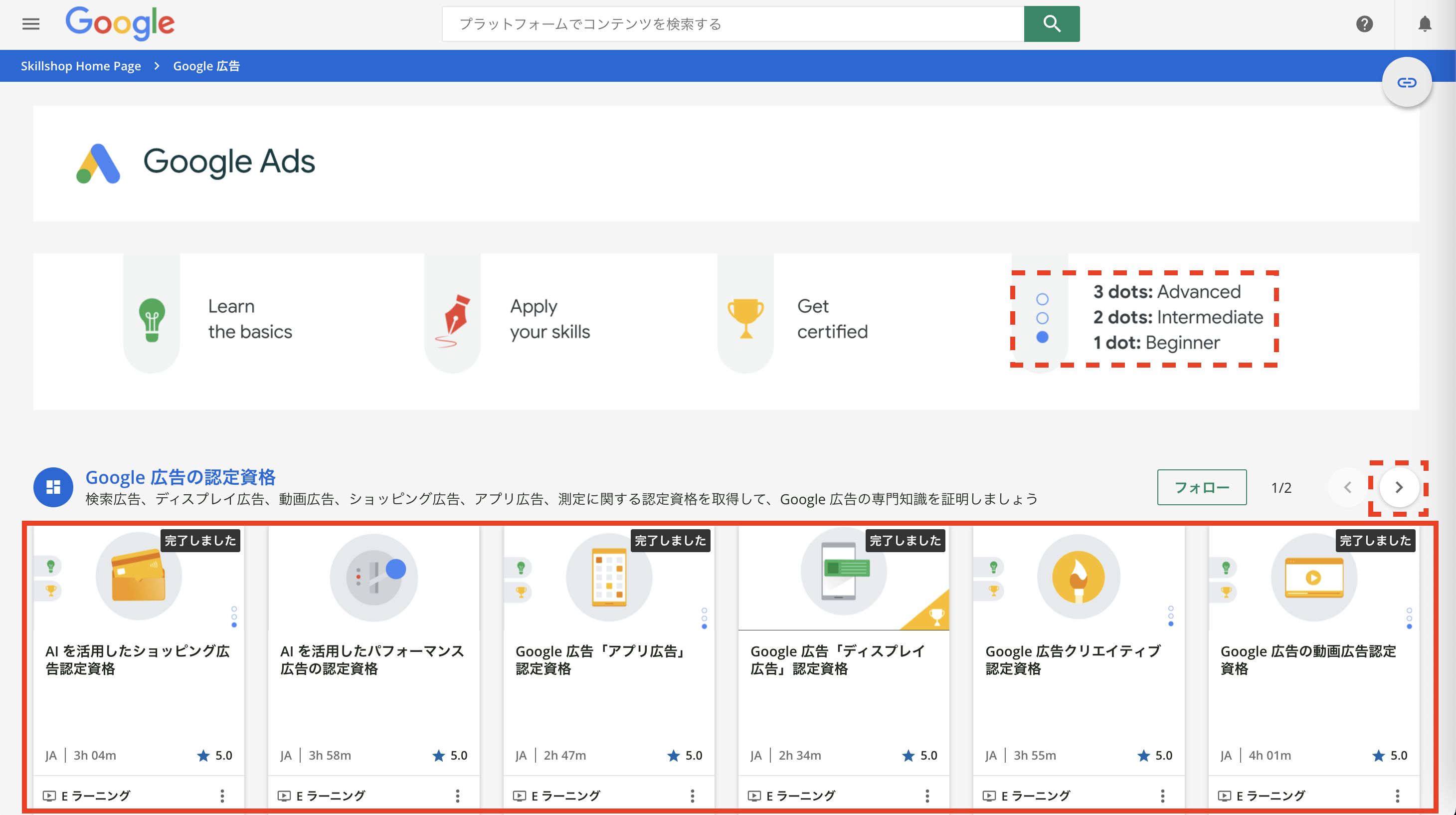The image size is (1456, 815).
Task: Click the blue grid icon beside Google 広告の認定資格
Action: (x=53, y=487)
